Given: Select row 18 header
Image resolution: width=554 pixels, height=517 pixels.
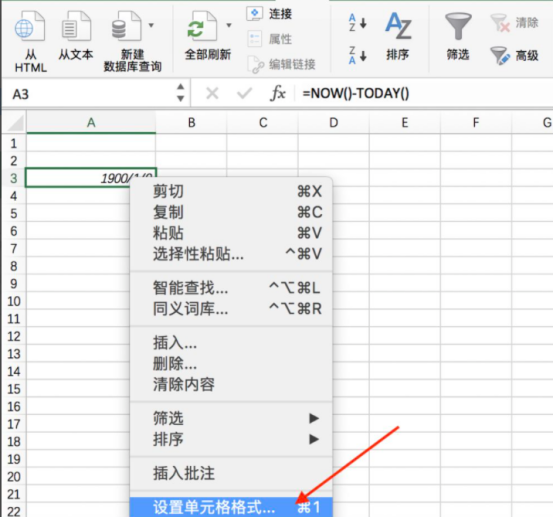Looking at the screenshot, I should pos(14,441).
